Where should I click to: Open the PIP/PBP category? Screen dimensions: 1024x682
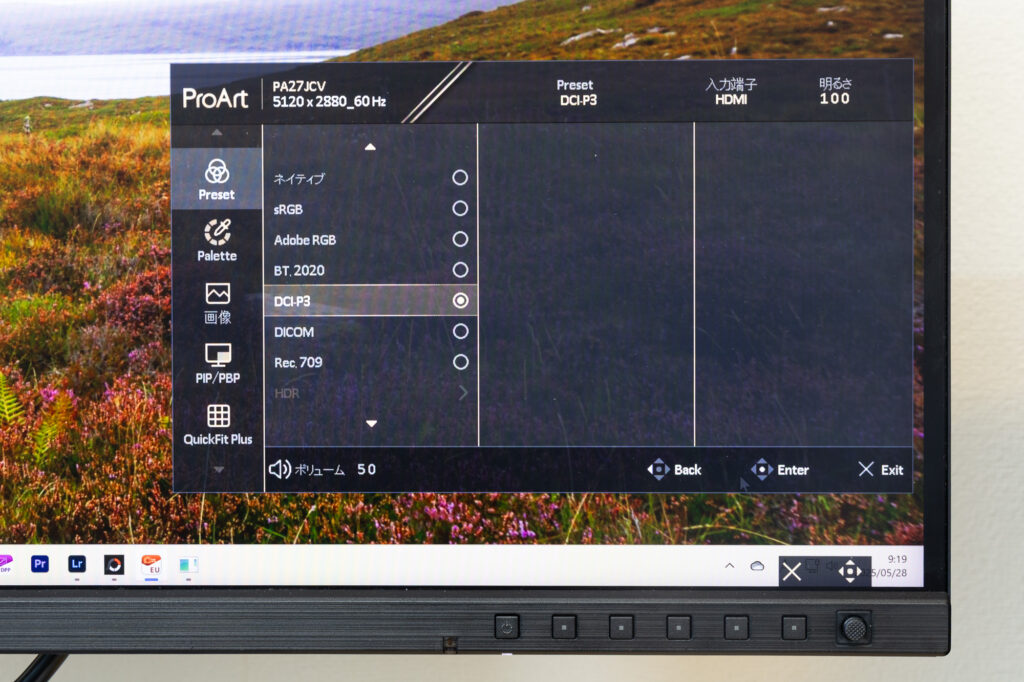coord(217,365)
